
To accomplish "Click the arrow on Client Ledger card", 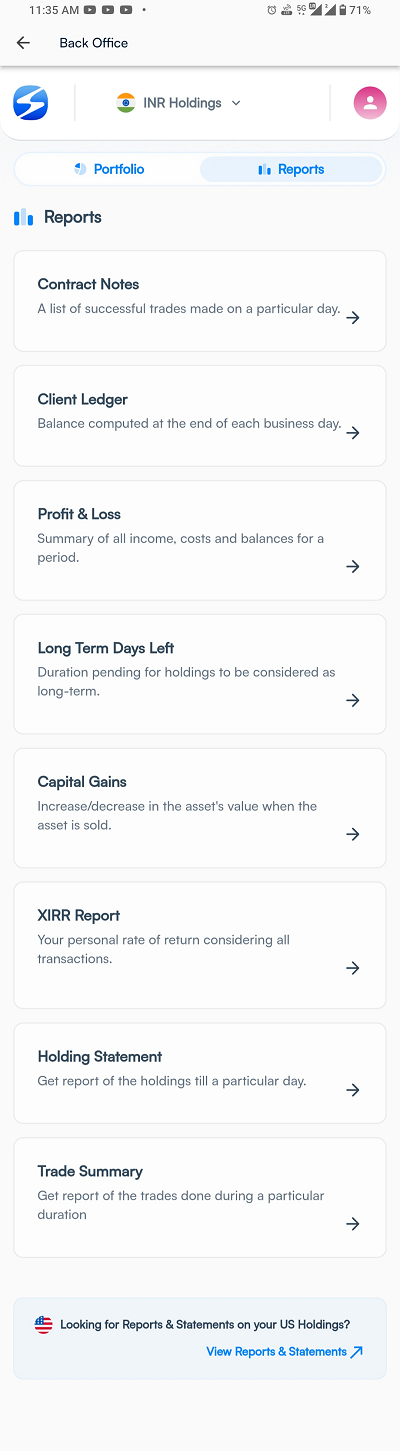I will [x=353, y=433].
